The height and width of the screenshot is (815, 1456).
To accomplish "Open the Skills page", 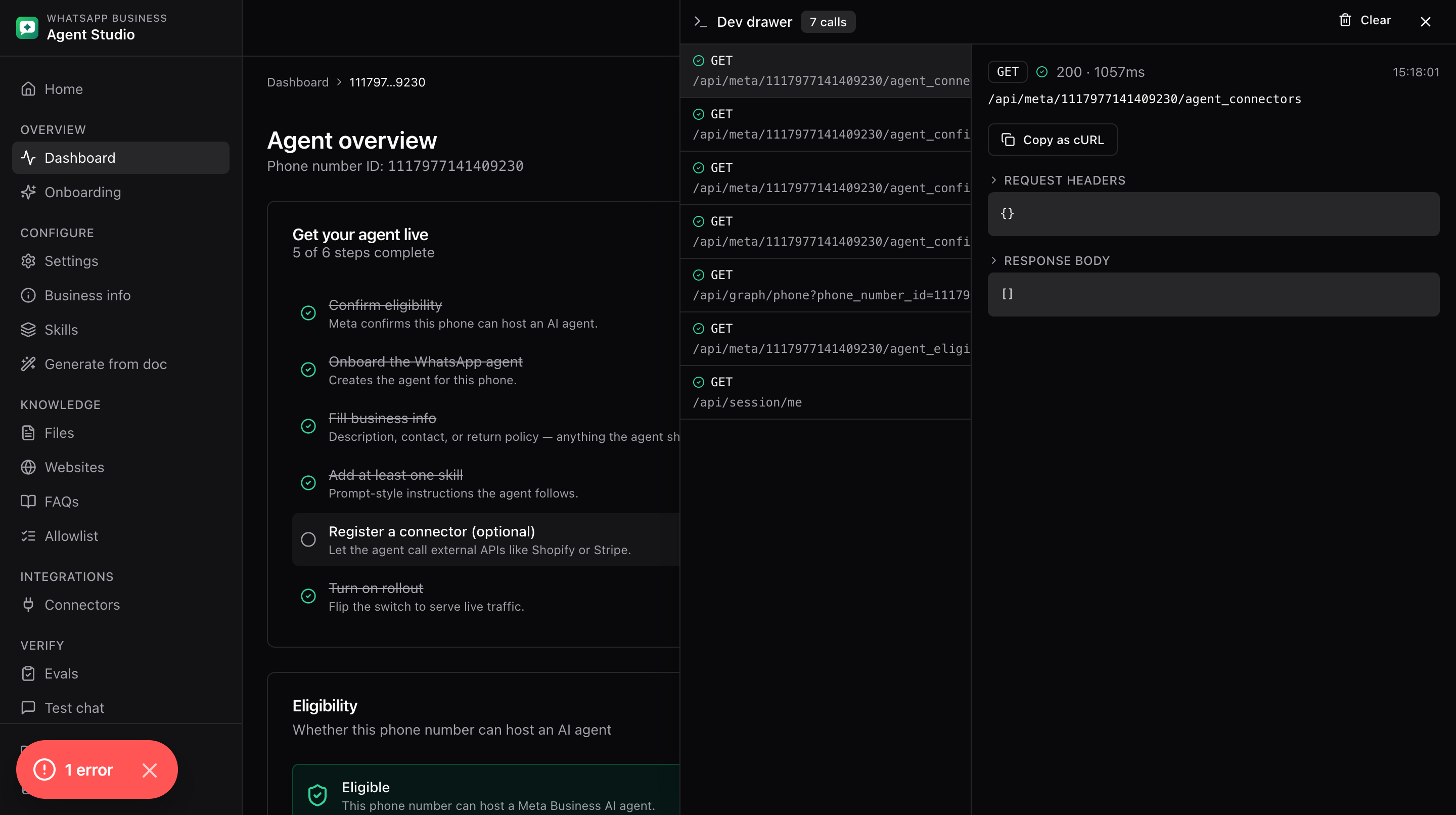I will click(x=120, y=330).
